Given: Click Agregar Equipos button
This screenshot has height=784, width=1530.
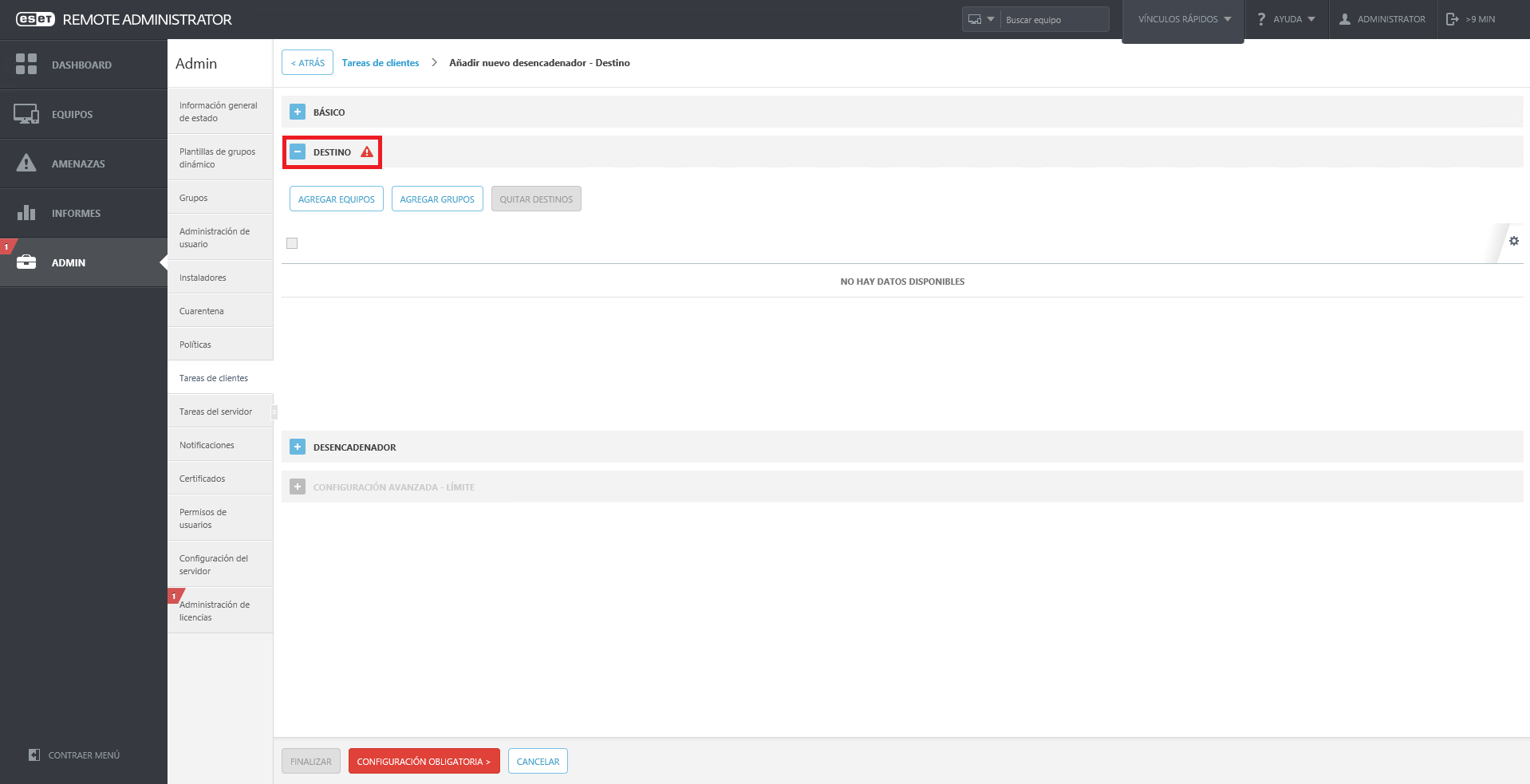Looking at the screenshot, I should click(337, 199).
